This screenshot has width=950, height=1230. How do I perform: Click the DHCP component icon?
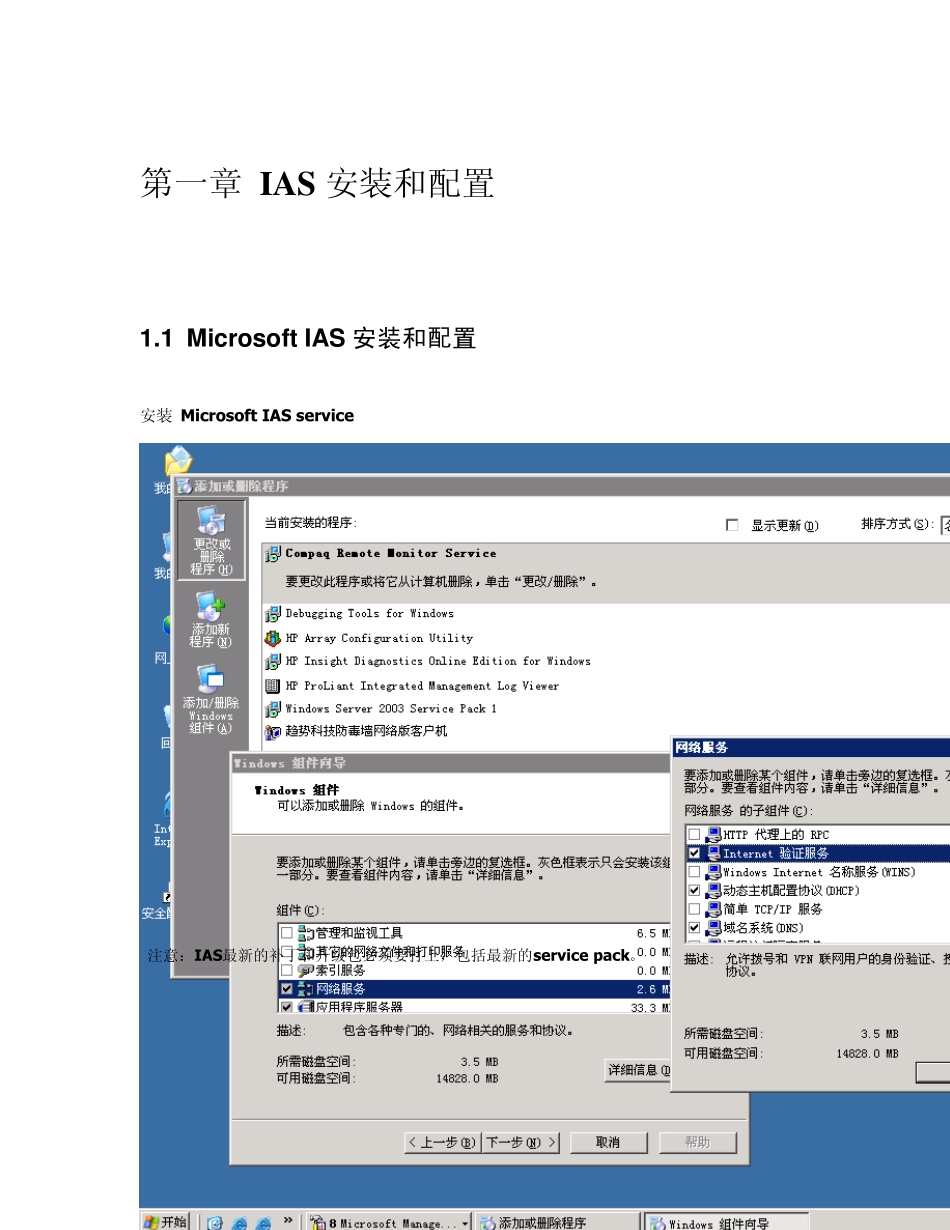point(713,890)
